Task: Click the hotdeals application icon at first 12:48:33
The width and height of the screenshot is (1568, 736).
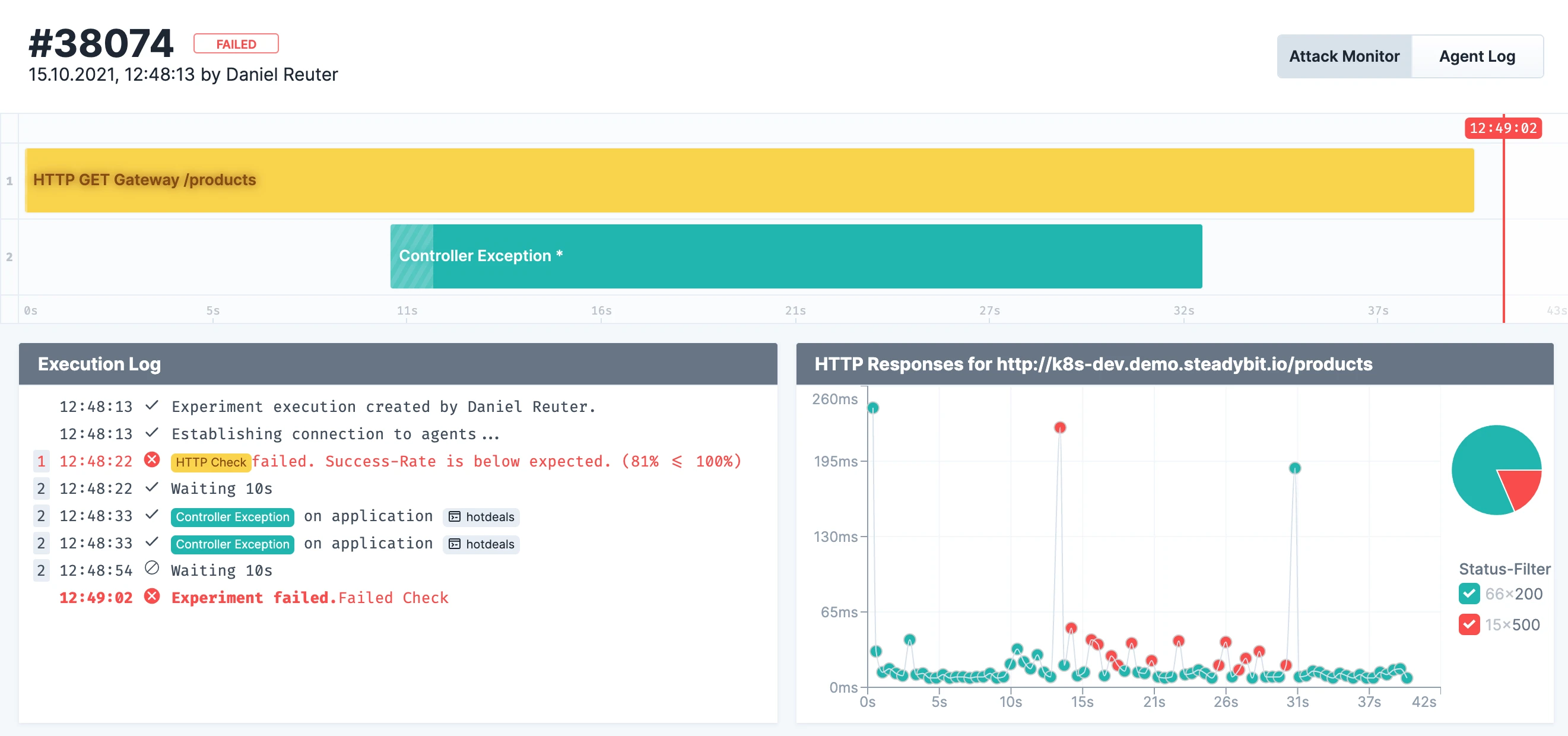Action: tap(454, 517)
